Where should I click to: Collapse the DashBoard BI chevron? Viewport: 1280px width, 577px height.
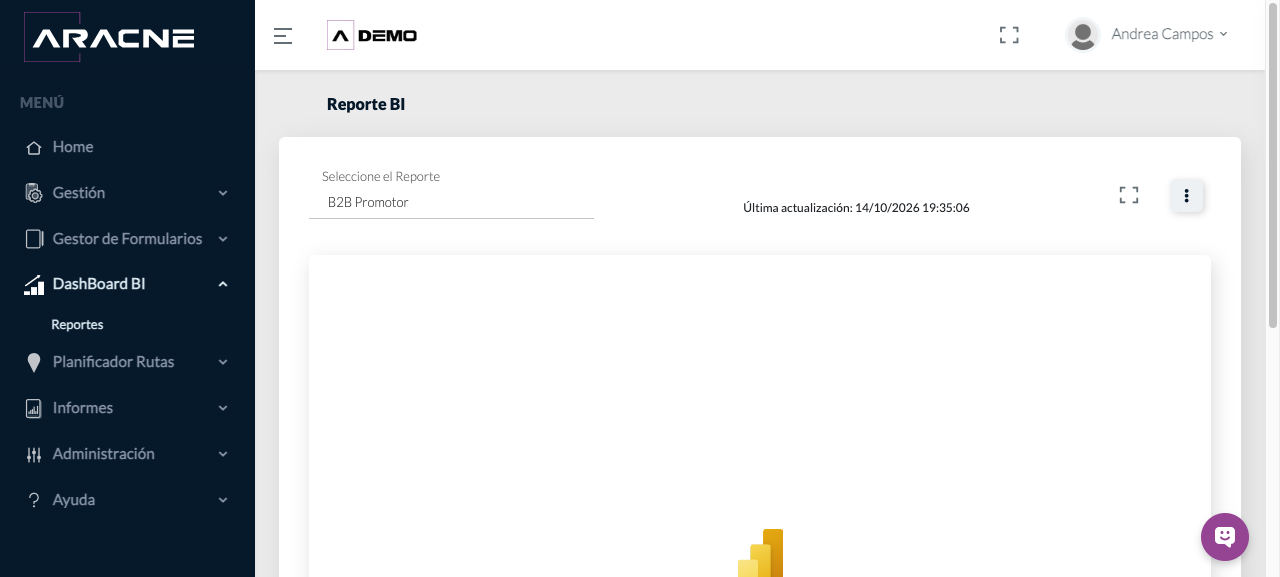[223, 284]
